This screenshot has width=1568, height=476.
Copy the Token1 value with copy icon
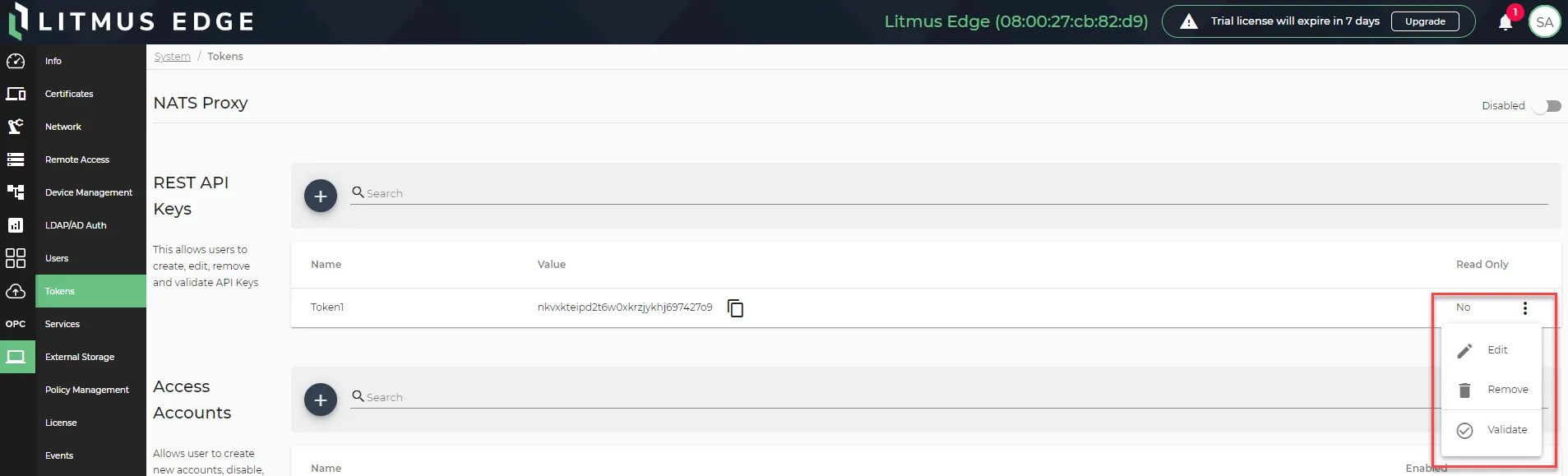(736, 308)
